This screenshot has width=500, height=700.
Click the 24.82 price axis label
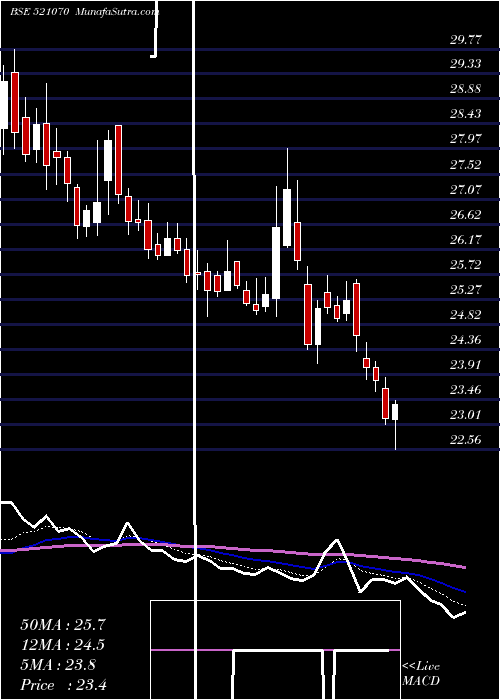tap(466, 316)
